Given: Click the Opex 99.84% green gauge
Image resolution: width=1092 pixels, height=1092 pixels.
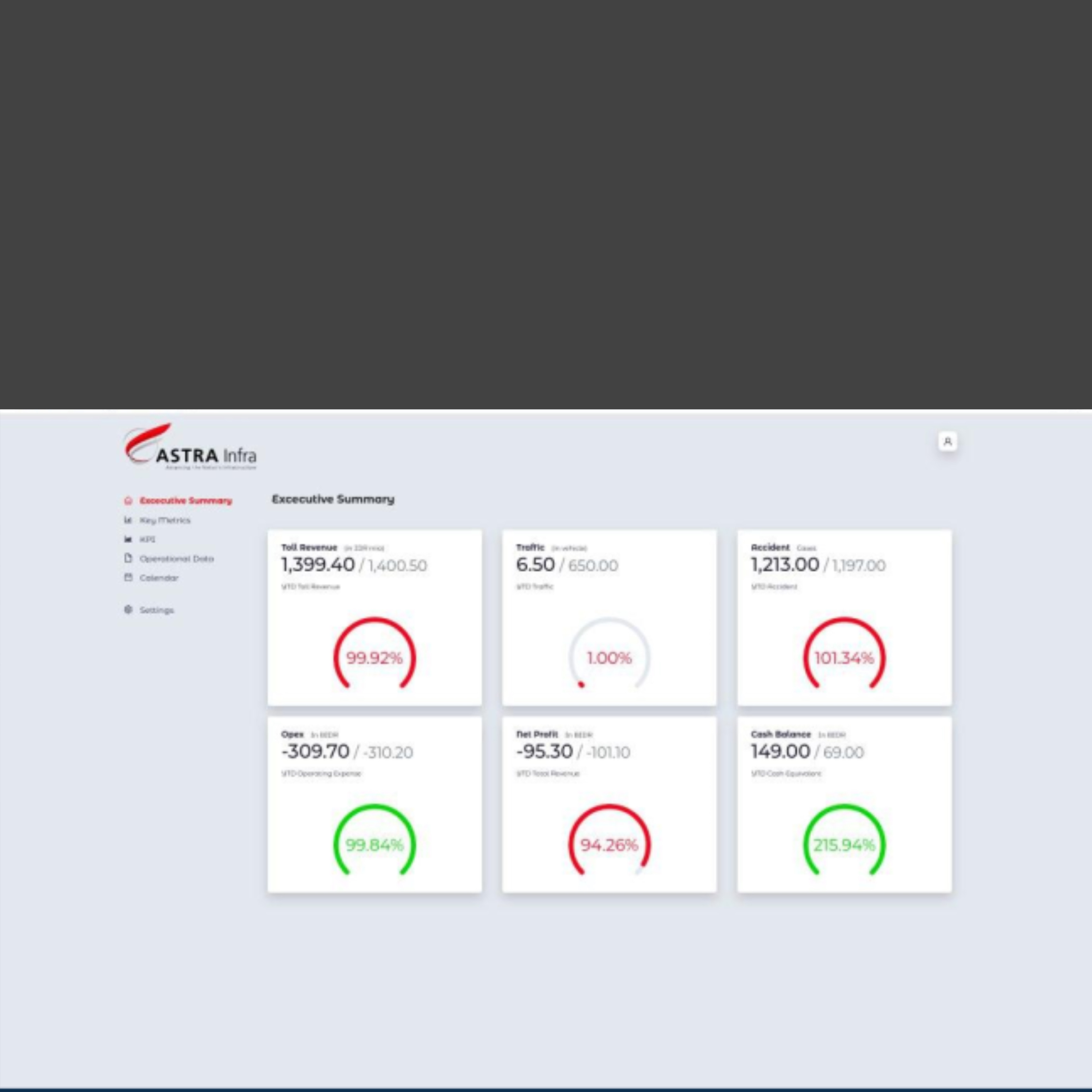Looking at the screenshot, I should coord(374,845).
